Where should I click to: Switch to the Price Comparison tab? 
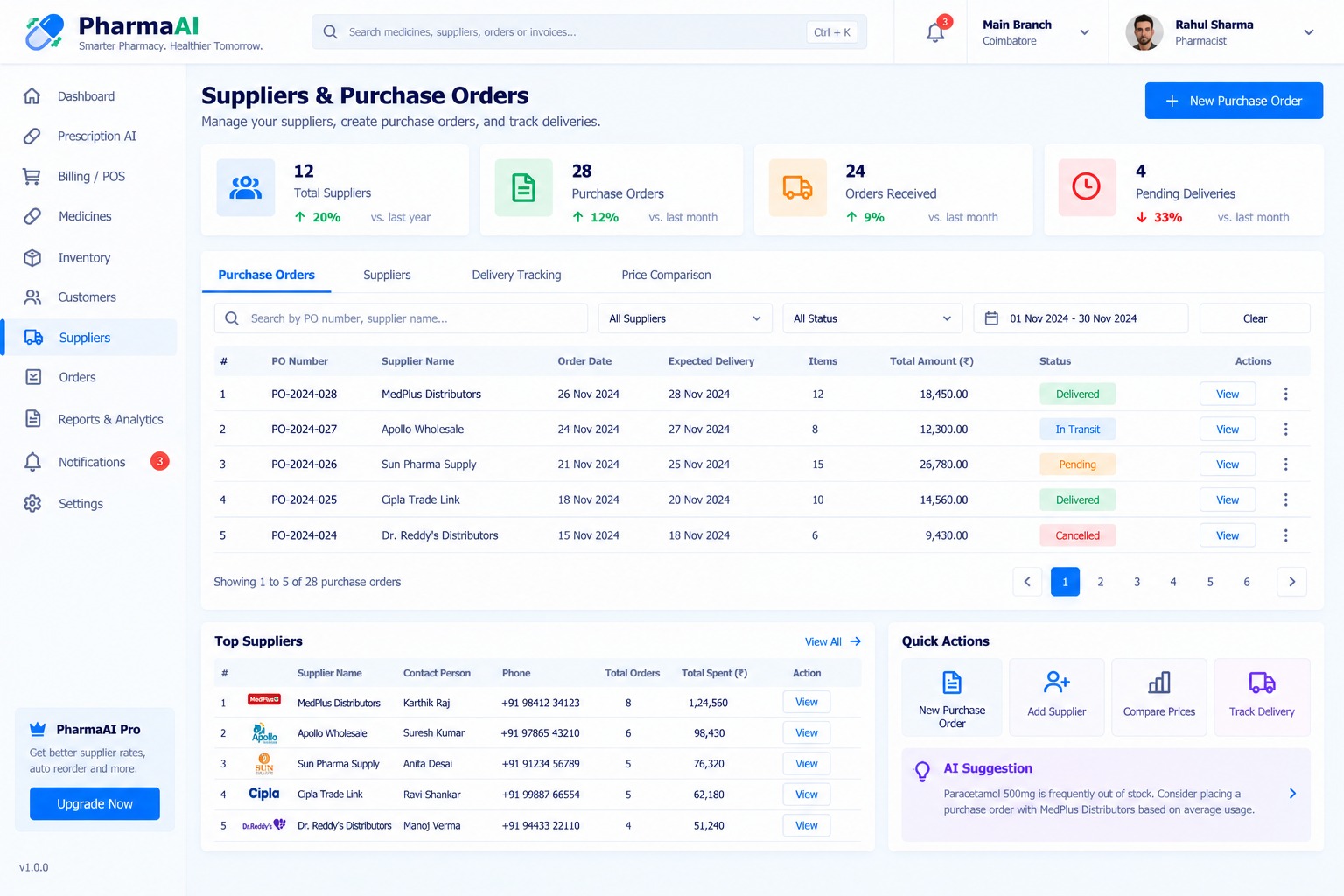pyautogui.click(x=666, y=275)
